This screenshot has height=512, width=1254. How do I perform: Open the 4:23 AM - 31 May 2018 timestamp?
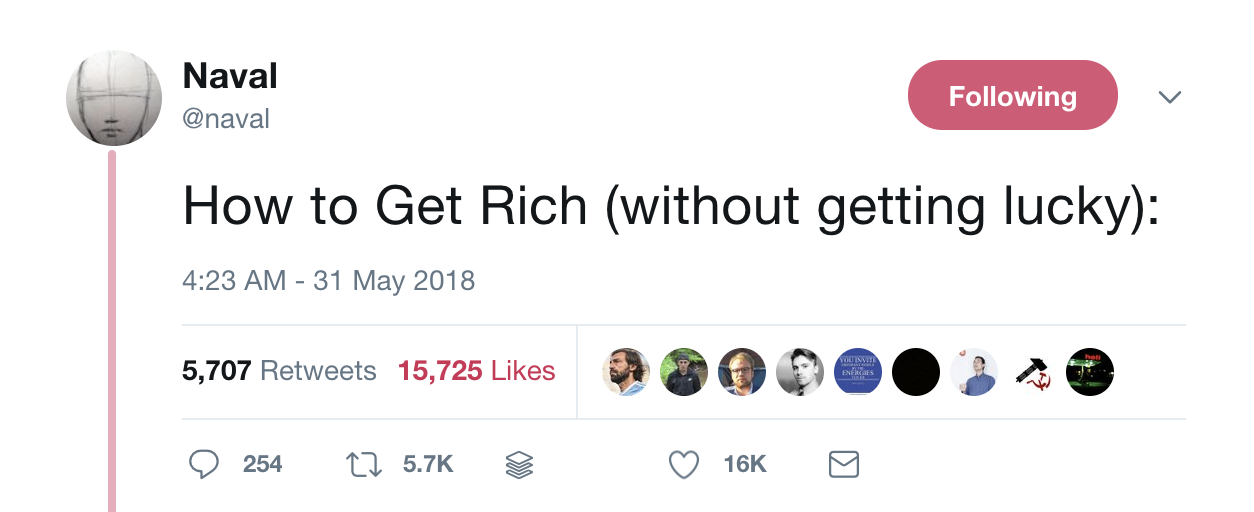329,281
